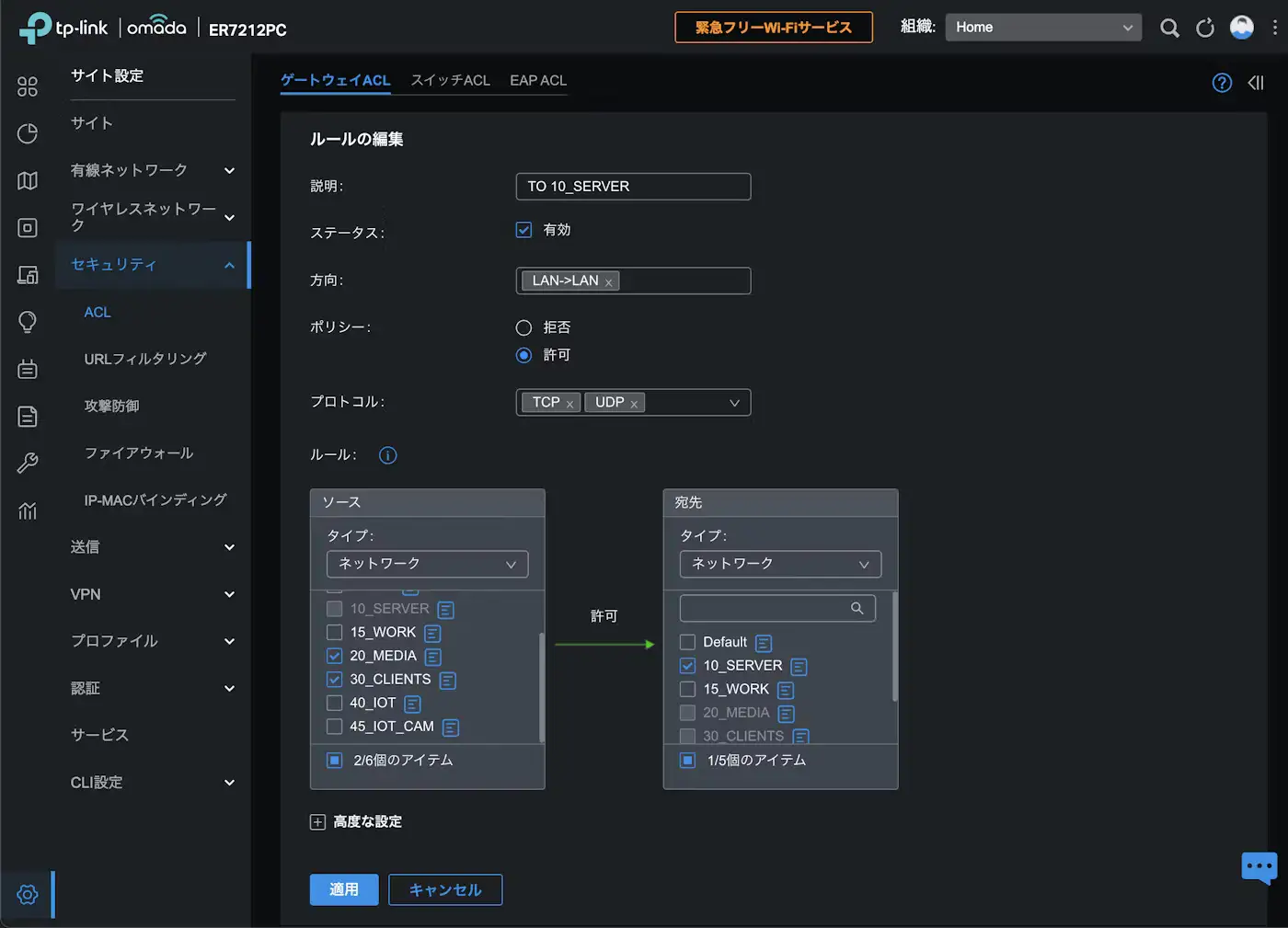Uncheck destination 10_SERVER checkbox
Screen dimensions: 1288x928
[687, 665]
